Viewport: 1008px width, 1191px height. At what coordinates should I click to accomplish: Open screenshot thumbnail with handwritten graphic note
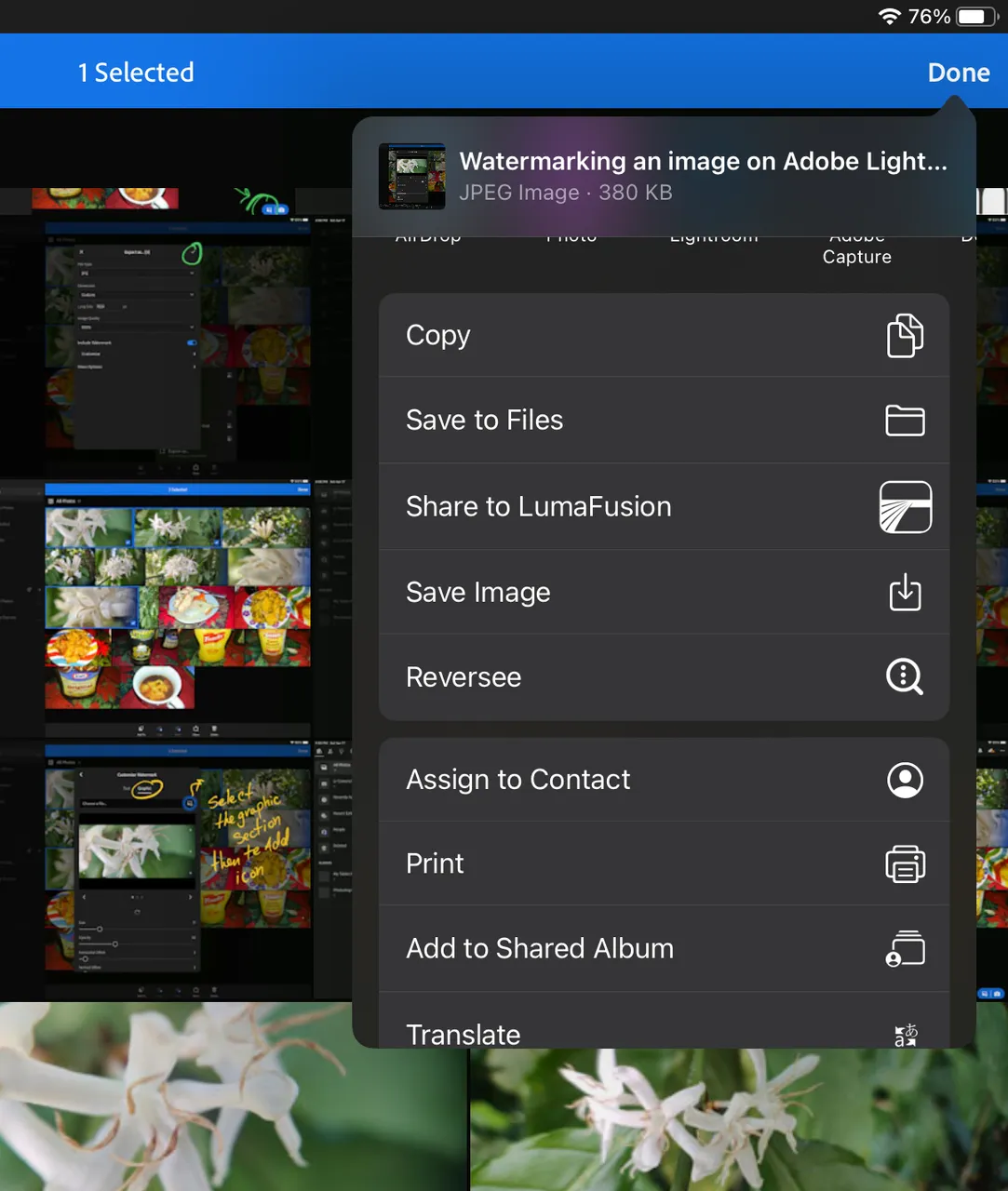[x=177, y=870]
